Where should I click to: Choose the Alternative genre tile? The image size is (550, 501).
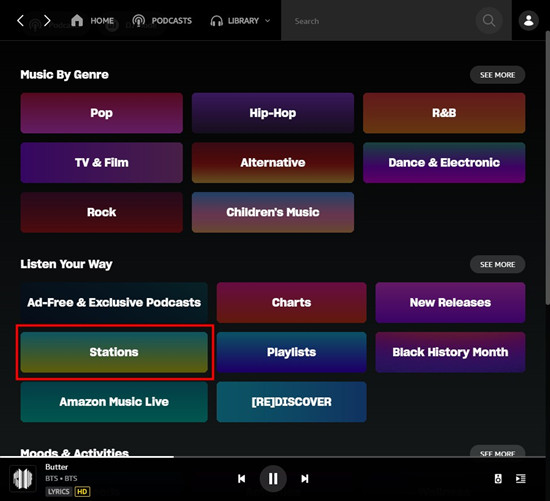tap(273, 162)
